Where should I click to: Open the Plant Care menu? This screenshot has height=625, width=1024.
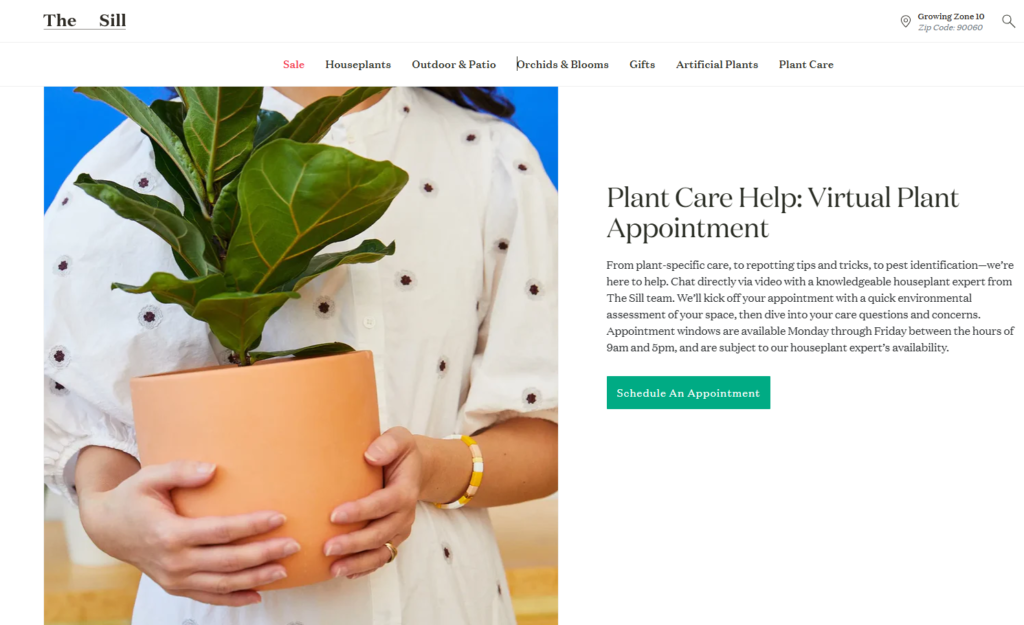(x=806, y=65)
